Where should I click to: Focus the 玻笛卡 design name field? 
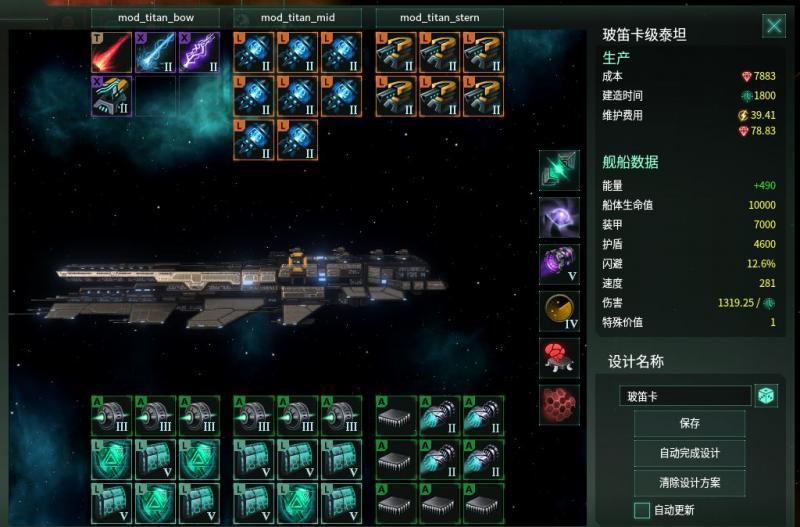click(685, 396)
